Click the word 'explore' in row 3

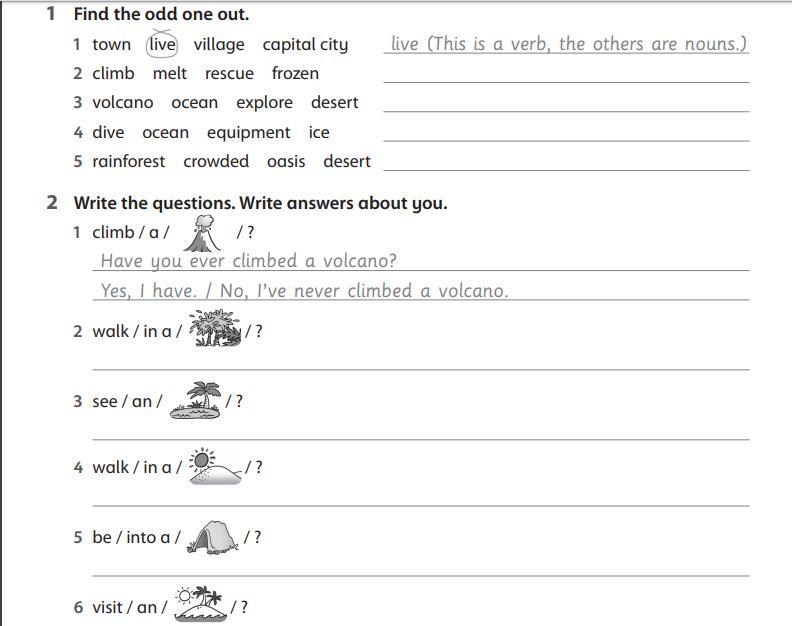264,103
